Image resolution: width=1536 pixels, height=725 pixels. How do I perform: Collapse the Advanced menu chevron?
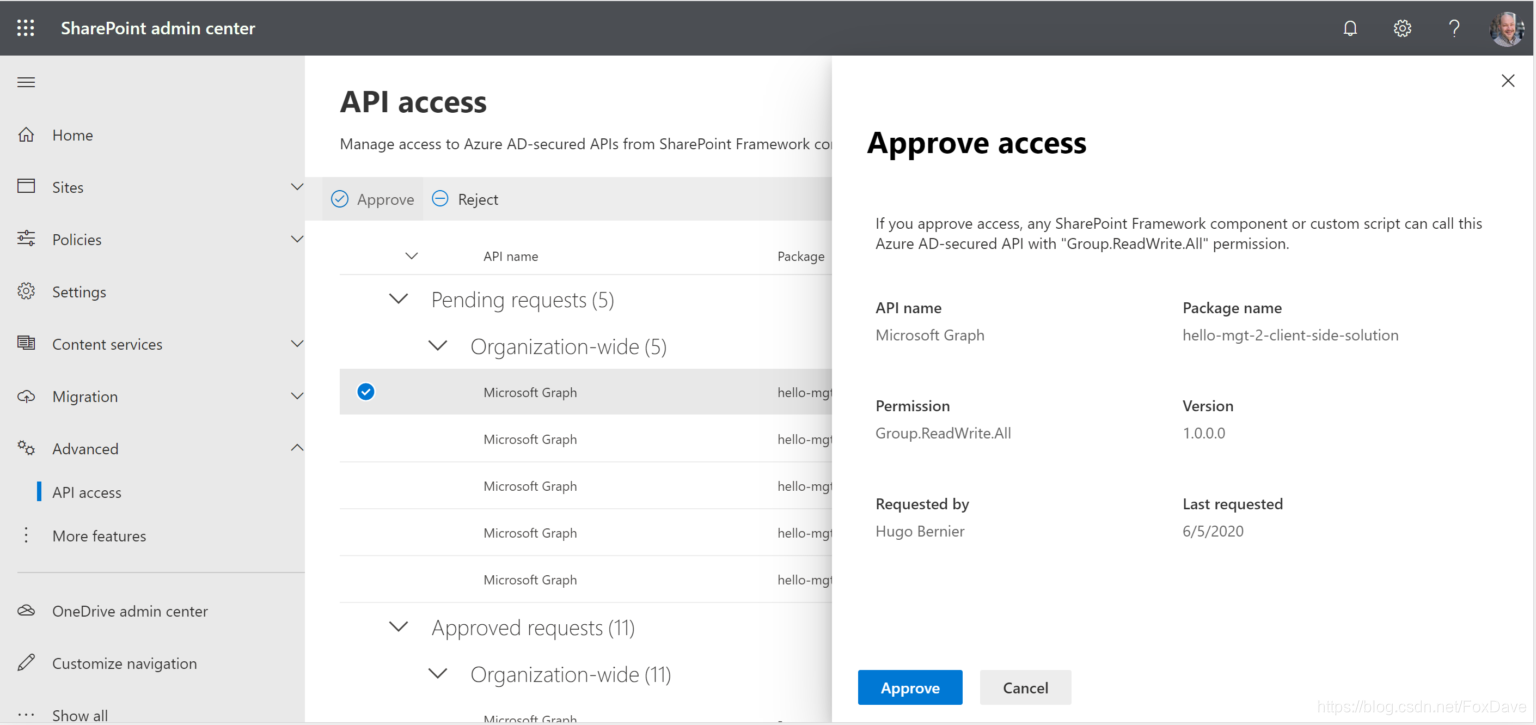pos(296,448)
